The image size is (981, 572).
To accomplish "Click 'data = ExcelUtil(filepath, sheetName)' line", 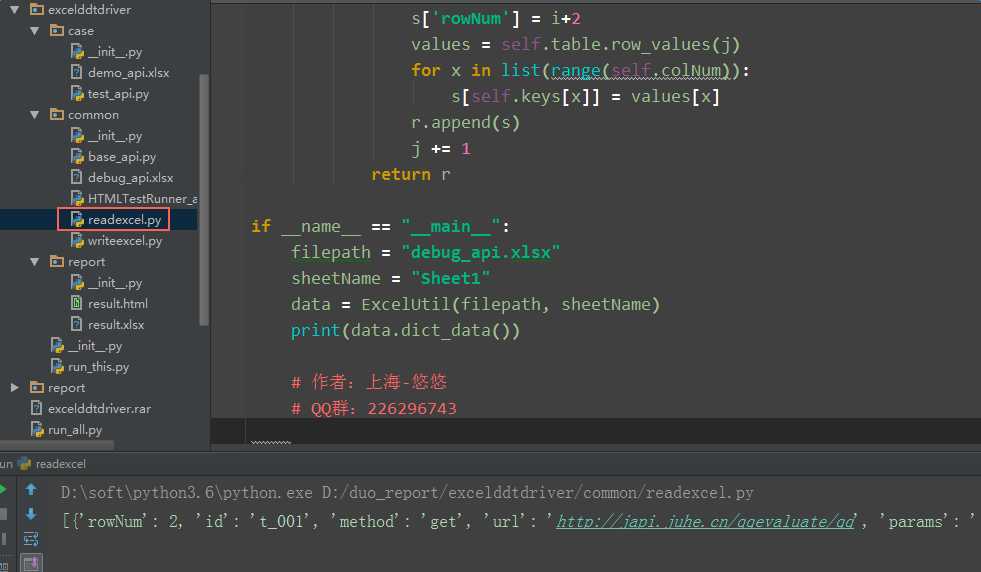I will (475, 304).
